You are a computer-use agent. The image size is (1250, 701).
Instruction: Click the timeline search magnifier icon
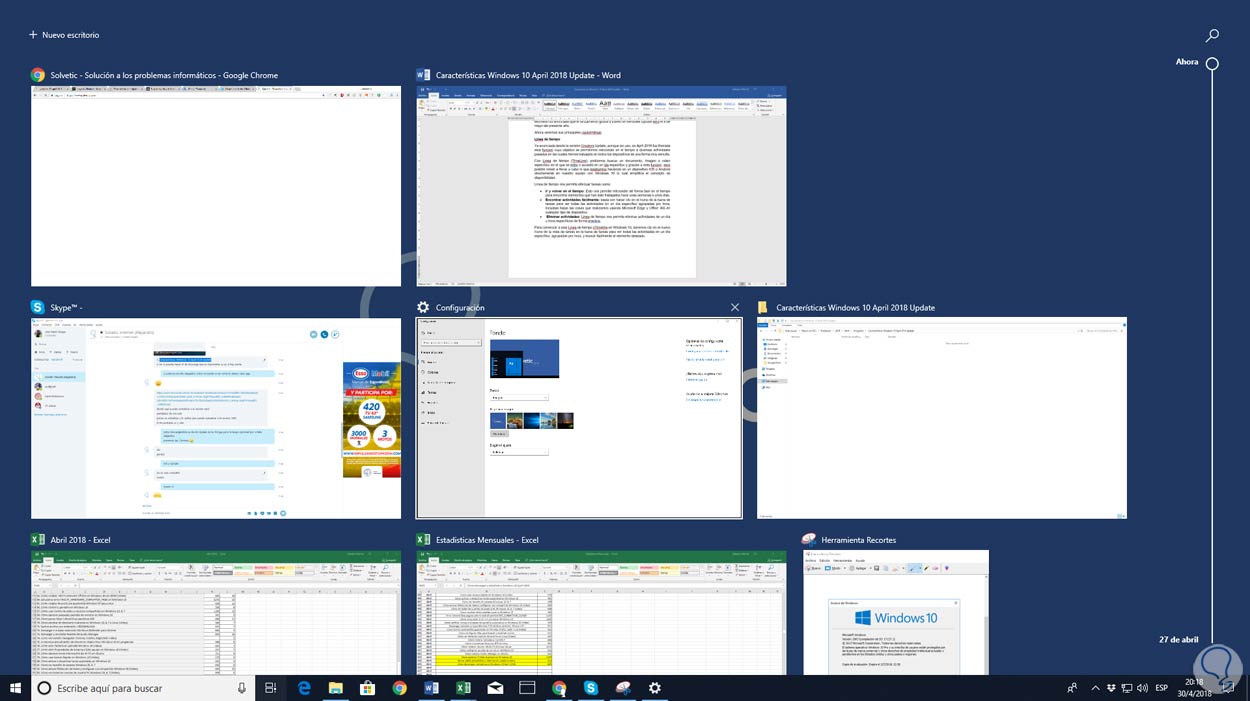click(x=1212, y=35)
